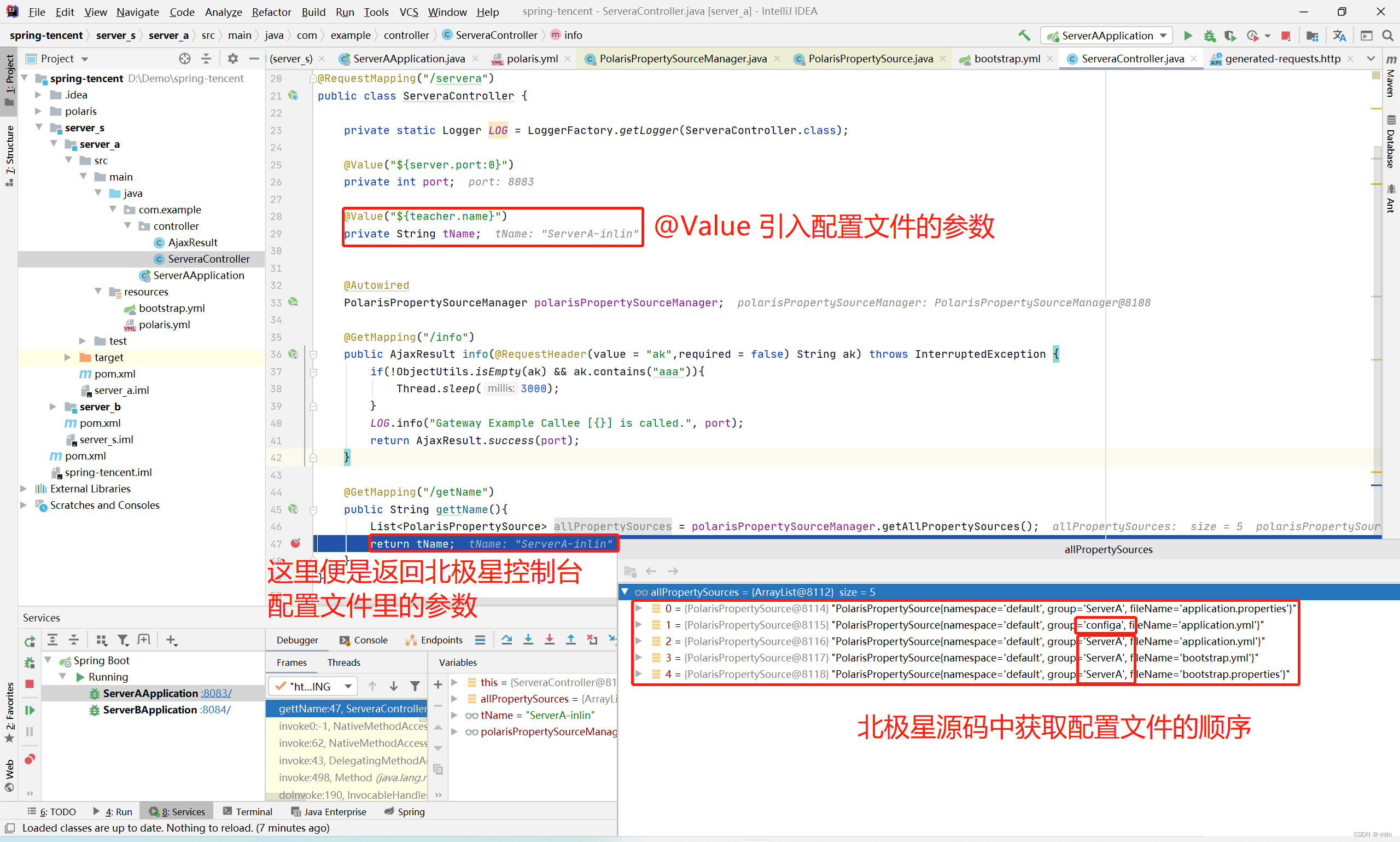
Task: Expand the polaris folder
Action: [39, 111]
